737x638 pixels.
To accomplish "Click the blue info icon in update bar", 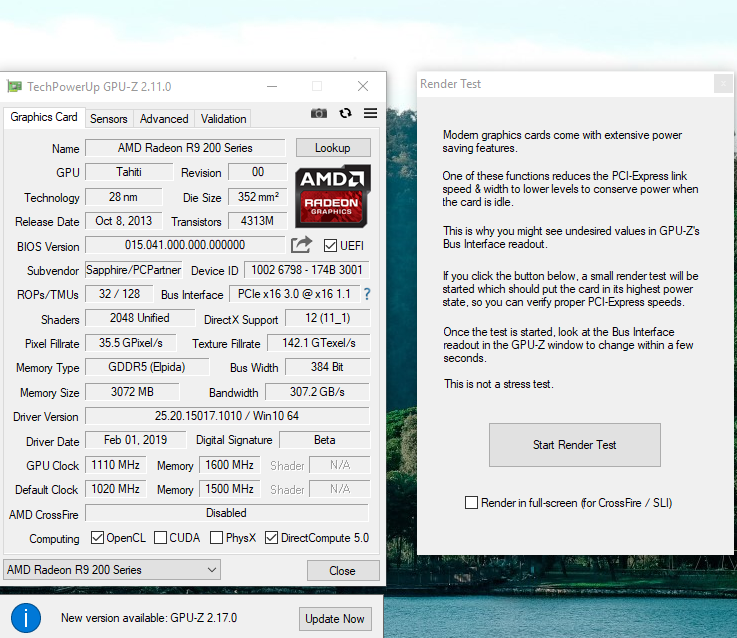I will [26, 618].
